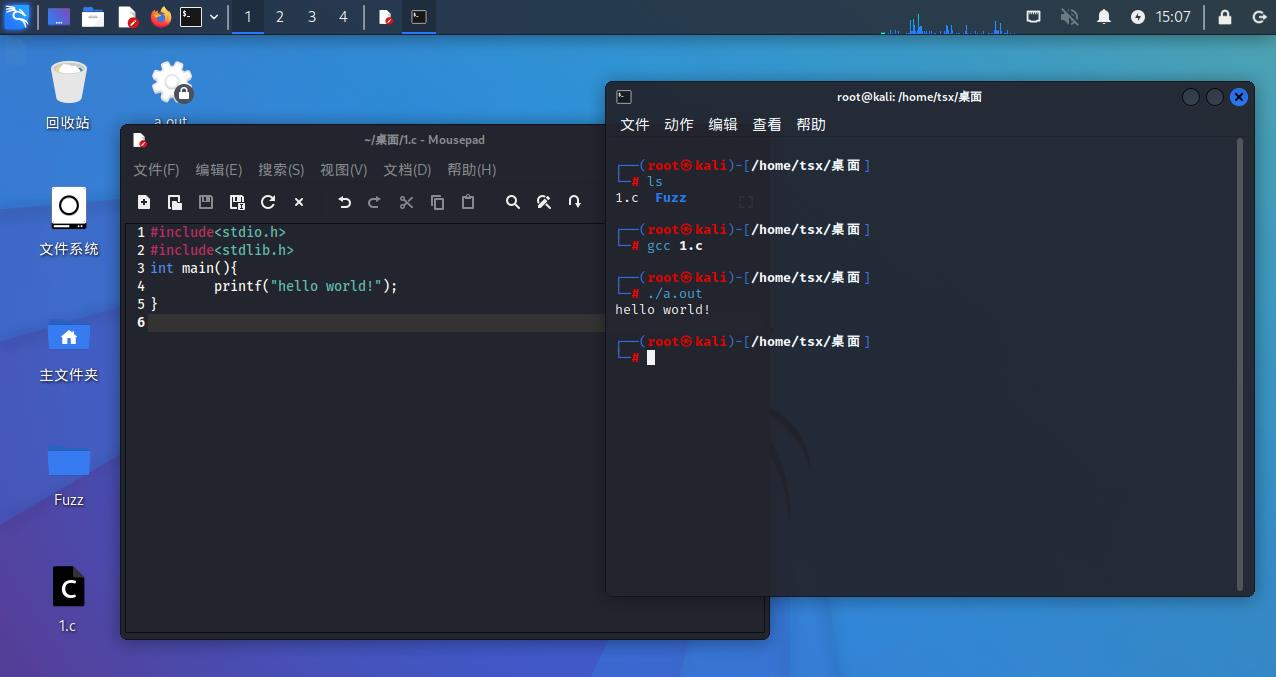Switch to workspace 4
This screenshot has width=1276, height=677.
(x=344, y=17)
